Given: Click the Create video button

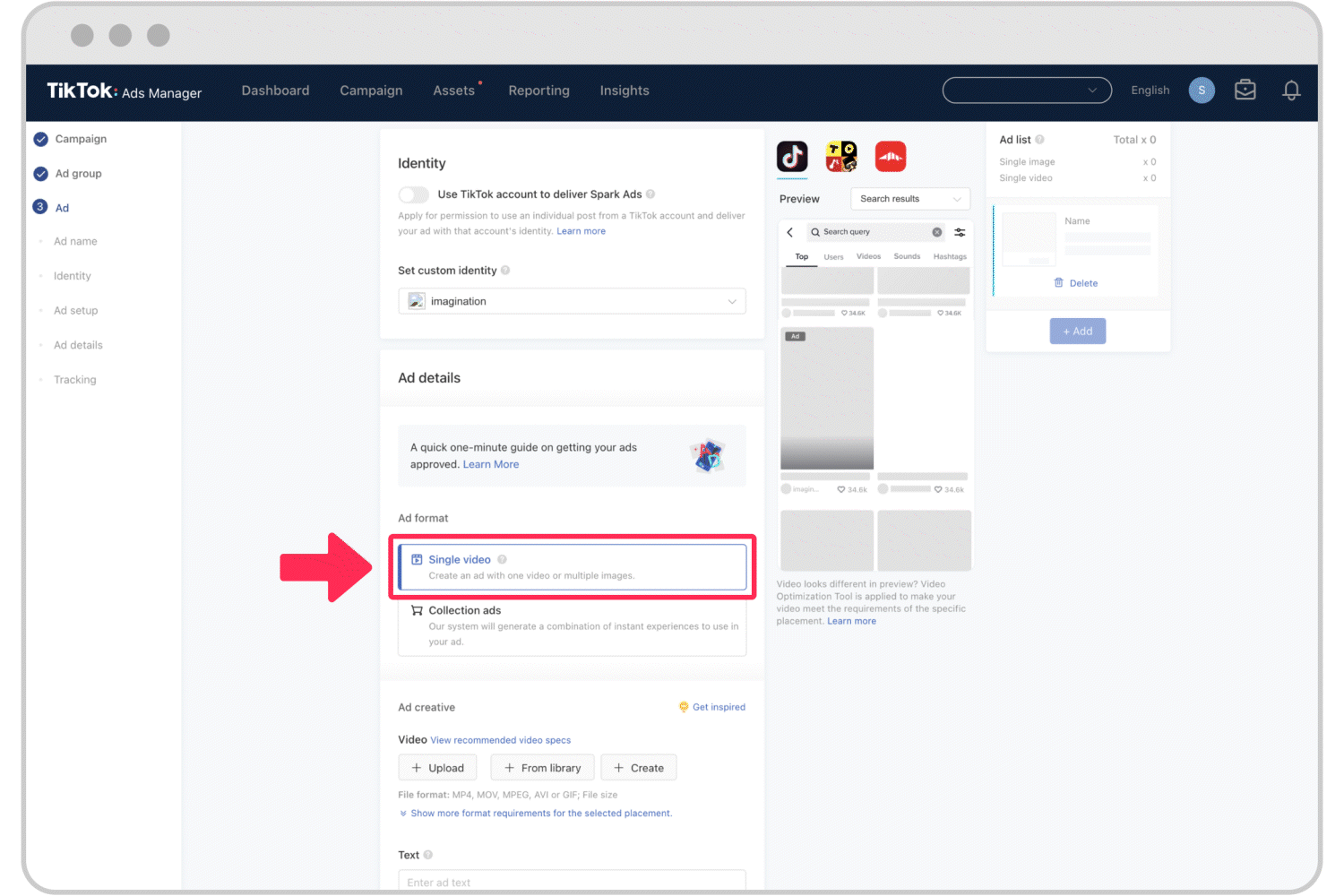Looking at the screenshot, I should (x=639, y=768).
